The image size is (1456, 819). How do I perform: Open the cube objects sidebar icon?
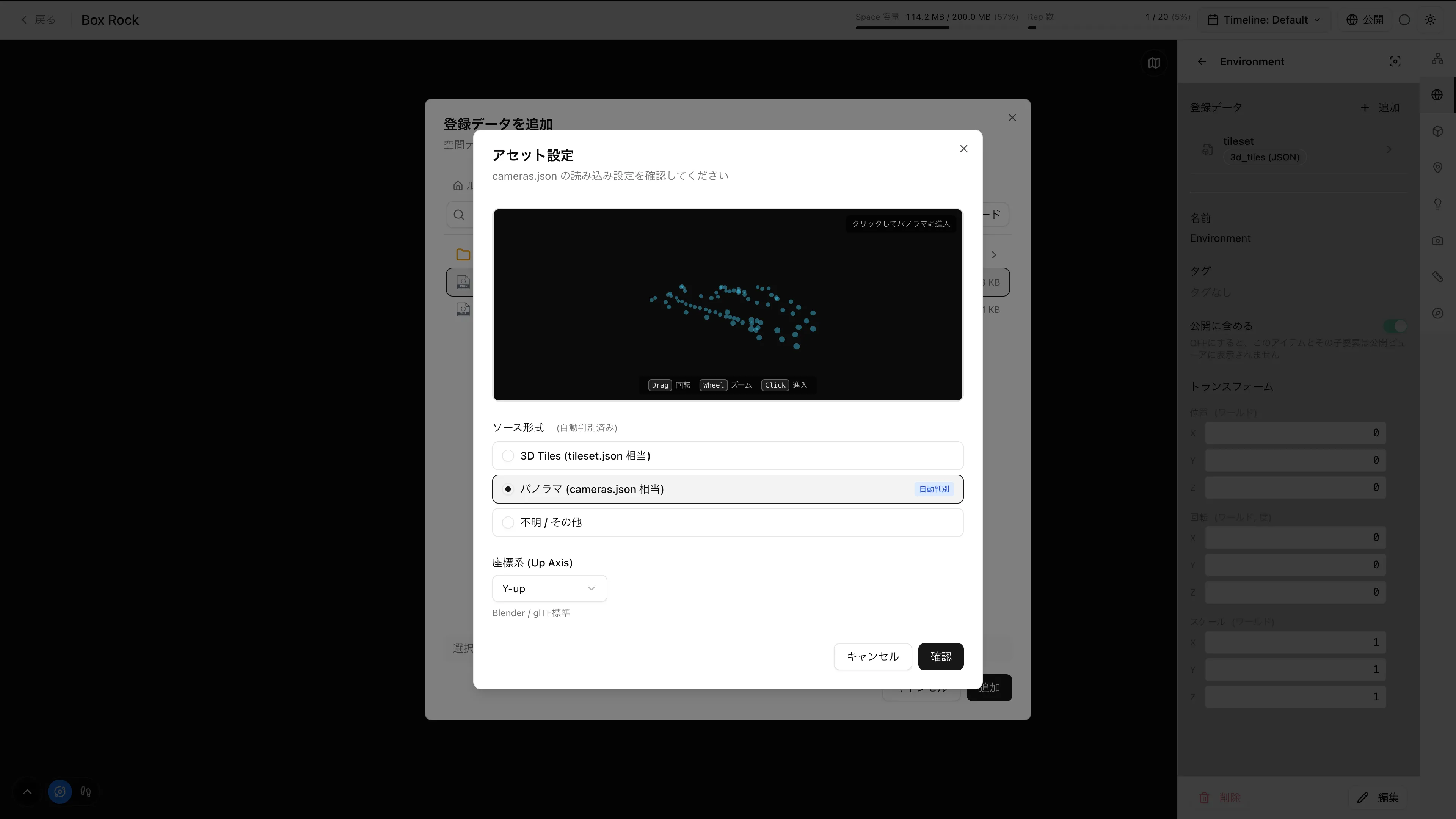(1438, 131)
